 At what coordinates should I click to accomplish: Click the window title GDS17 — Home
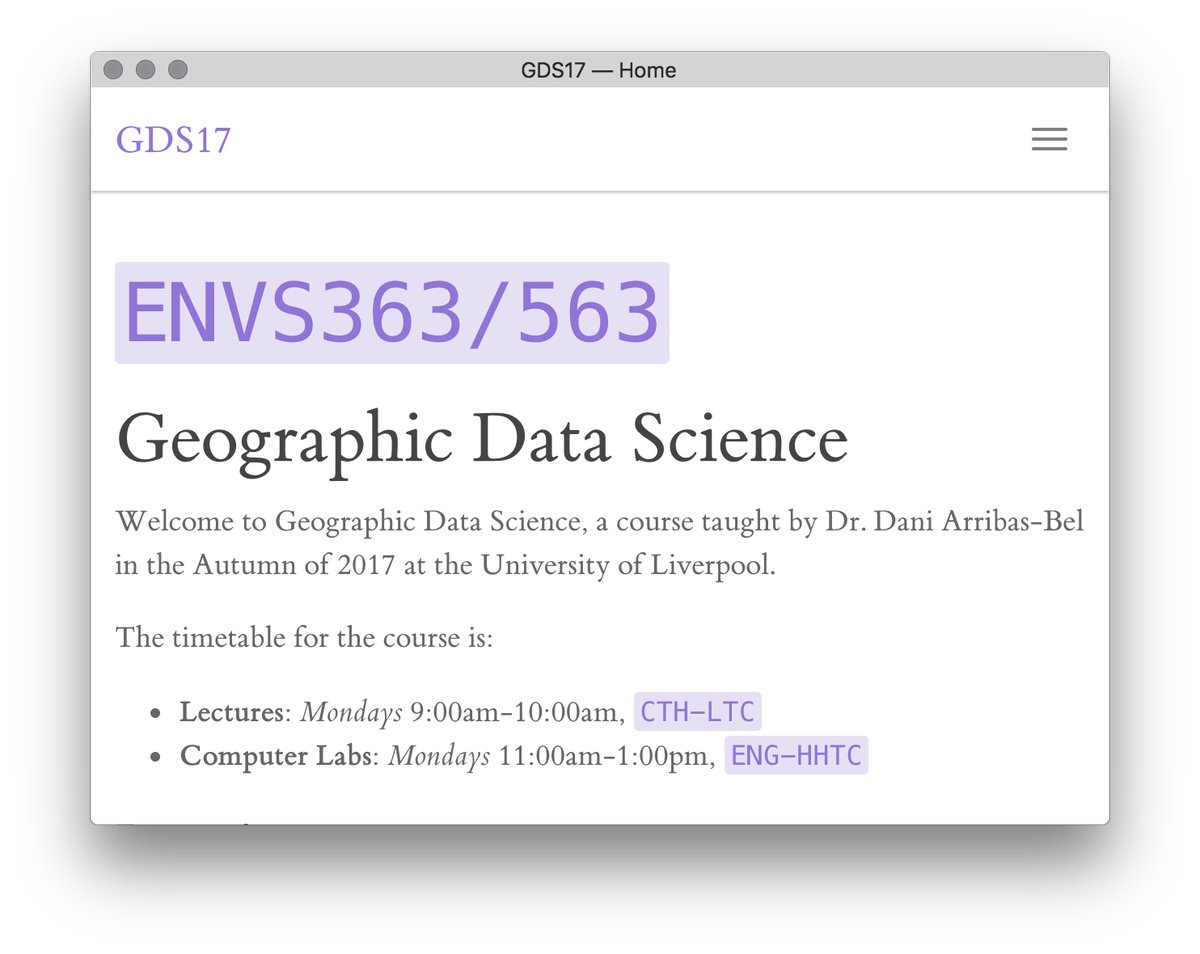click(x=599, y=70)
